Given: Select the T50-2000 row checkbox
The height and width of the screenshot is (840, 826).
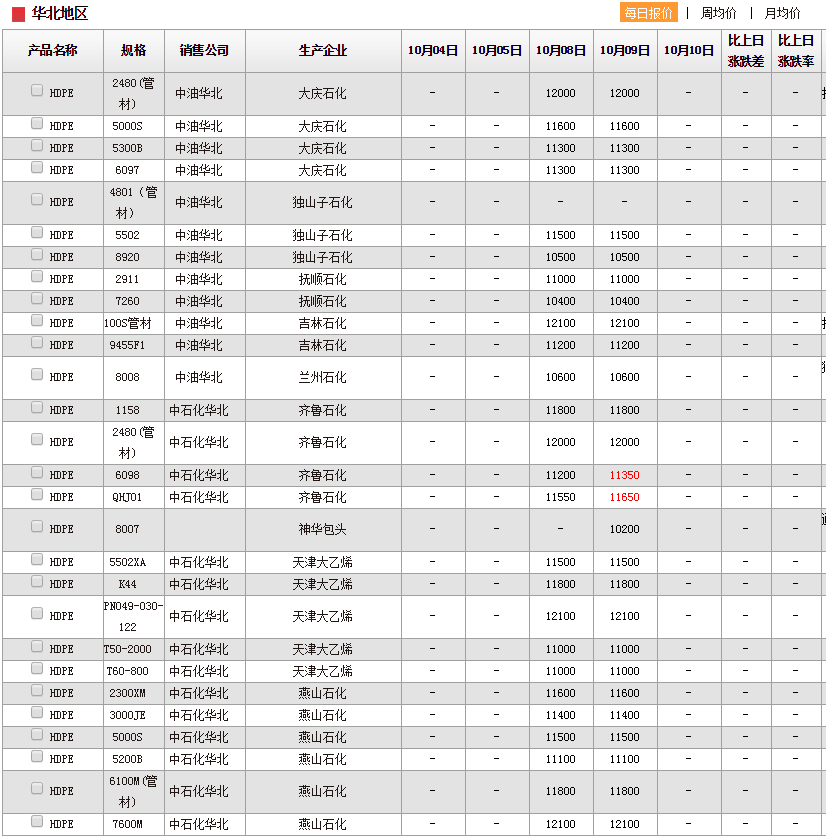Looking at the screenshot, I should [x=37, y=646].
